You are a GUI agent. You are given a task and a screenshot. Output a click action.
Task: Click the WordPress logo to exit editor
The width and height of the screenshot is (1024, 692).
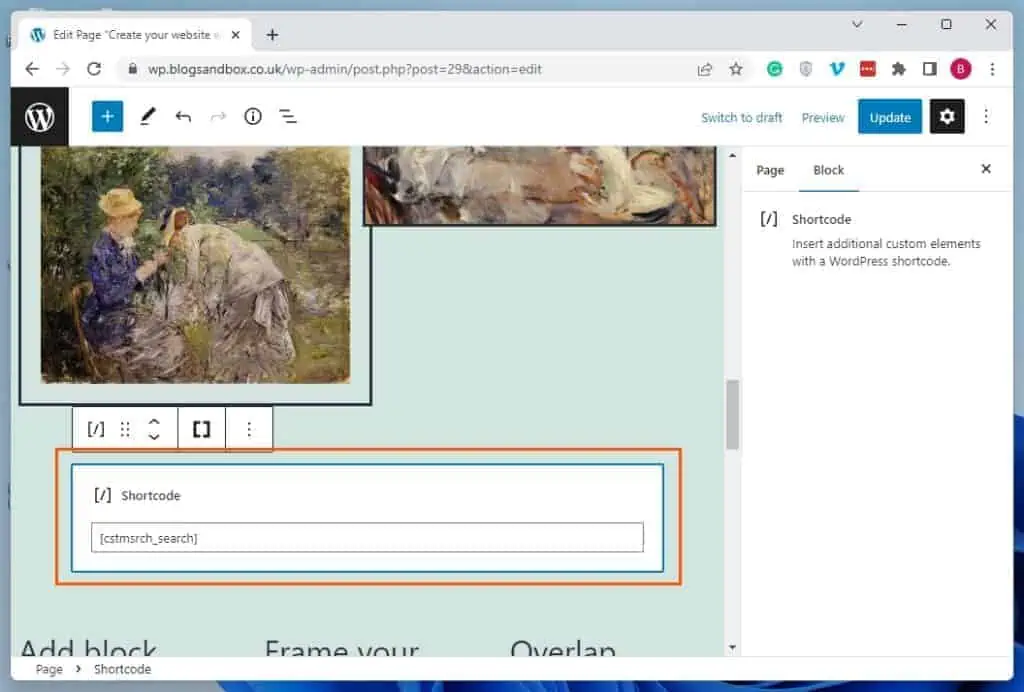(40, 117)
